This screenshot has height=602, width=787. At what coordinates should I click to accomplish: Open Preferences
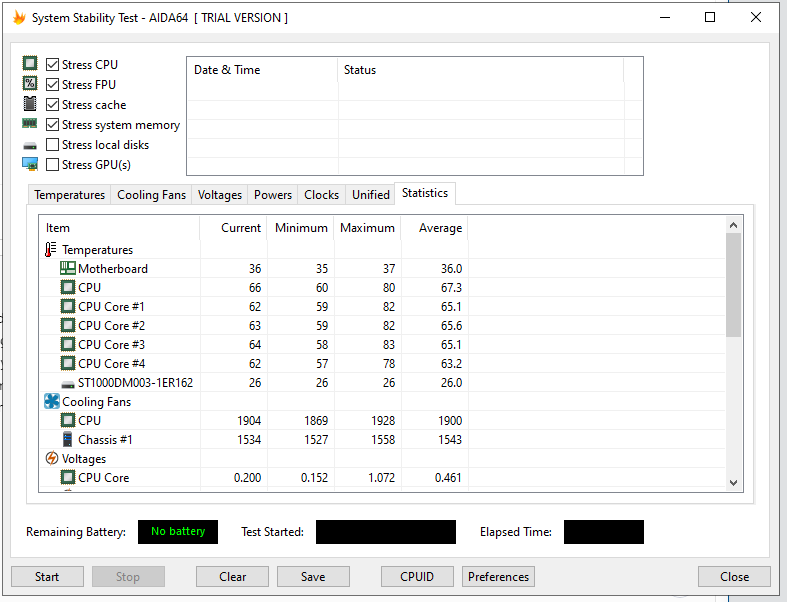(498, 576)
